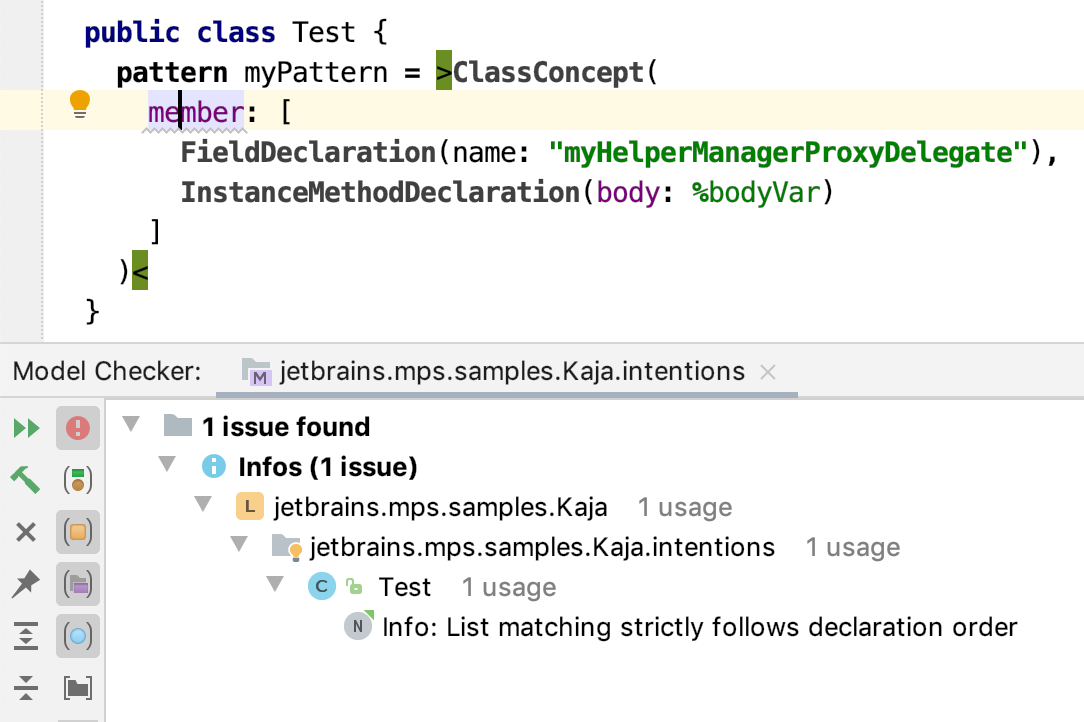Collapse the 'Infos (1 issue)' node

(x=166, y=466)
